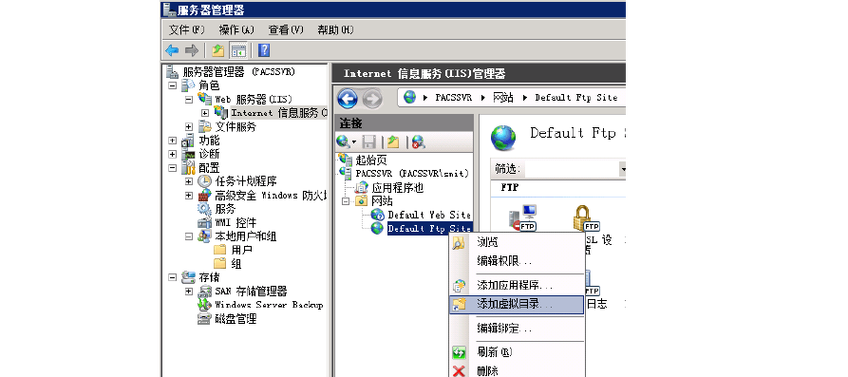Screen dimensions: 848x377
Task: Select 起始页 in connections tree
Action: click(372, 160)
